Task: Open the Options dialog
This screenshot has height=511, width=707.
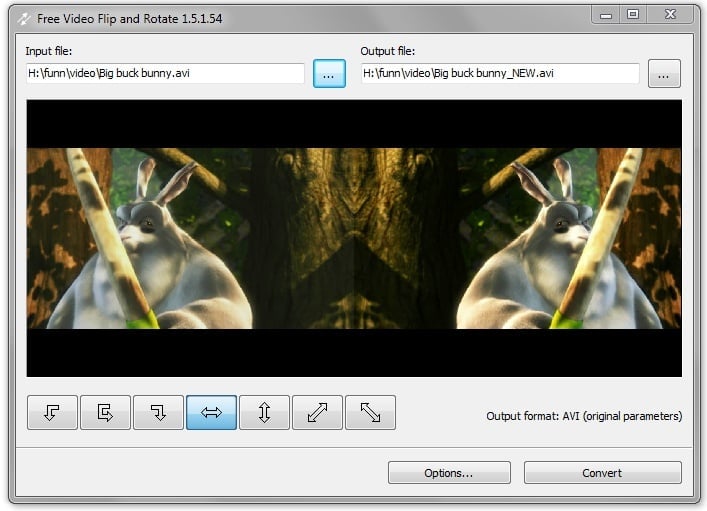Action: point(449,473)
